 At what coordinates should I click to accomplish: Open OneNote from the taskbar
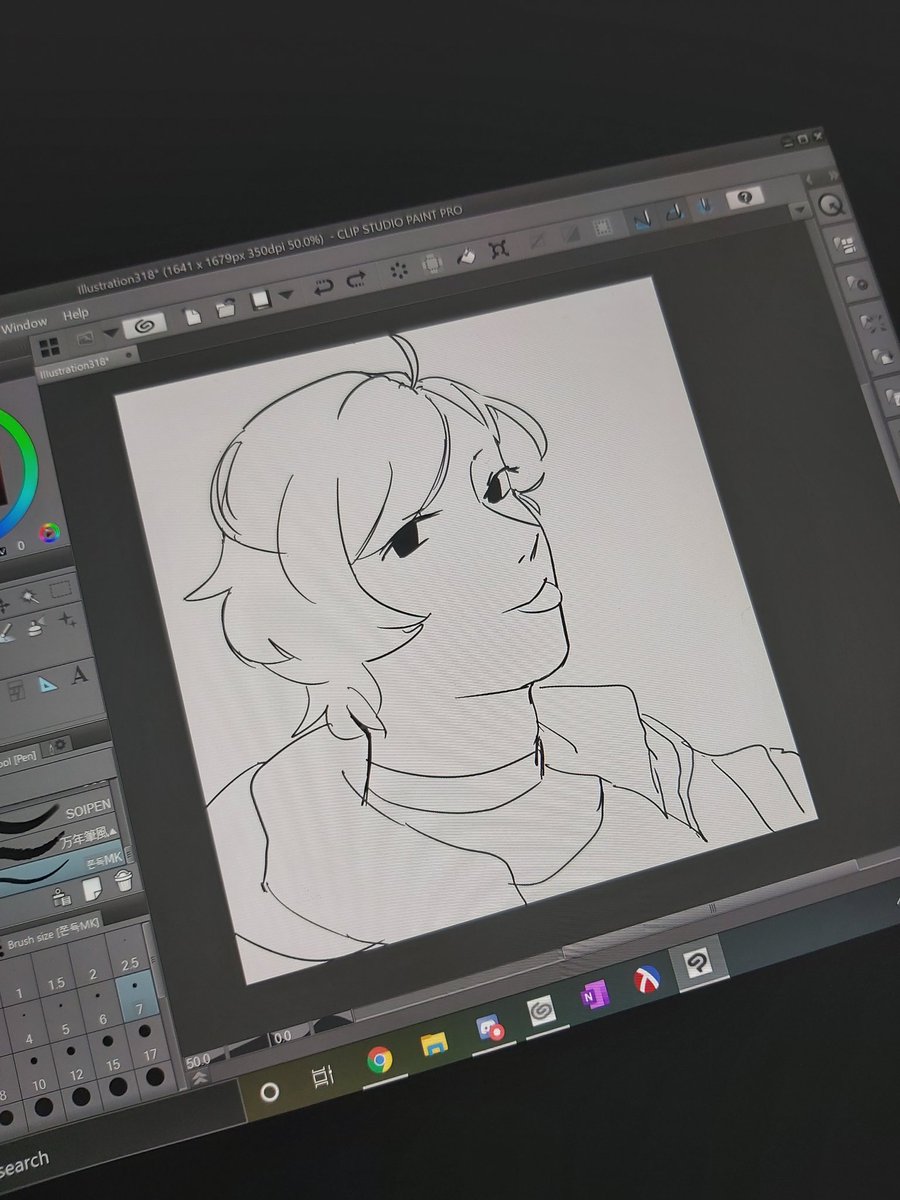(595, 995)
